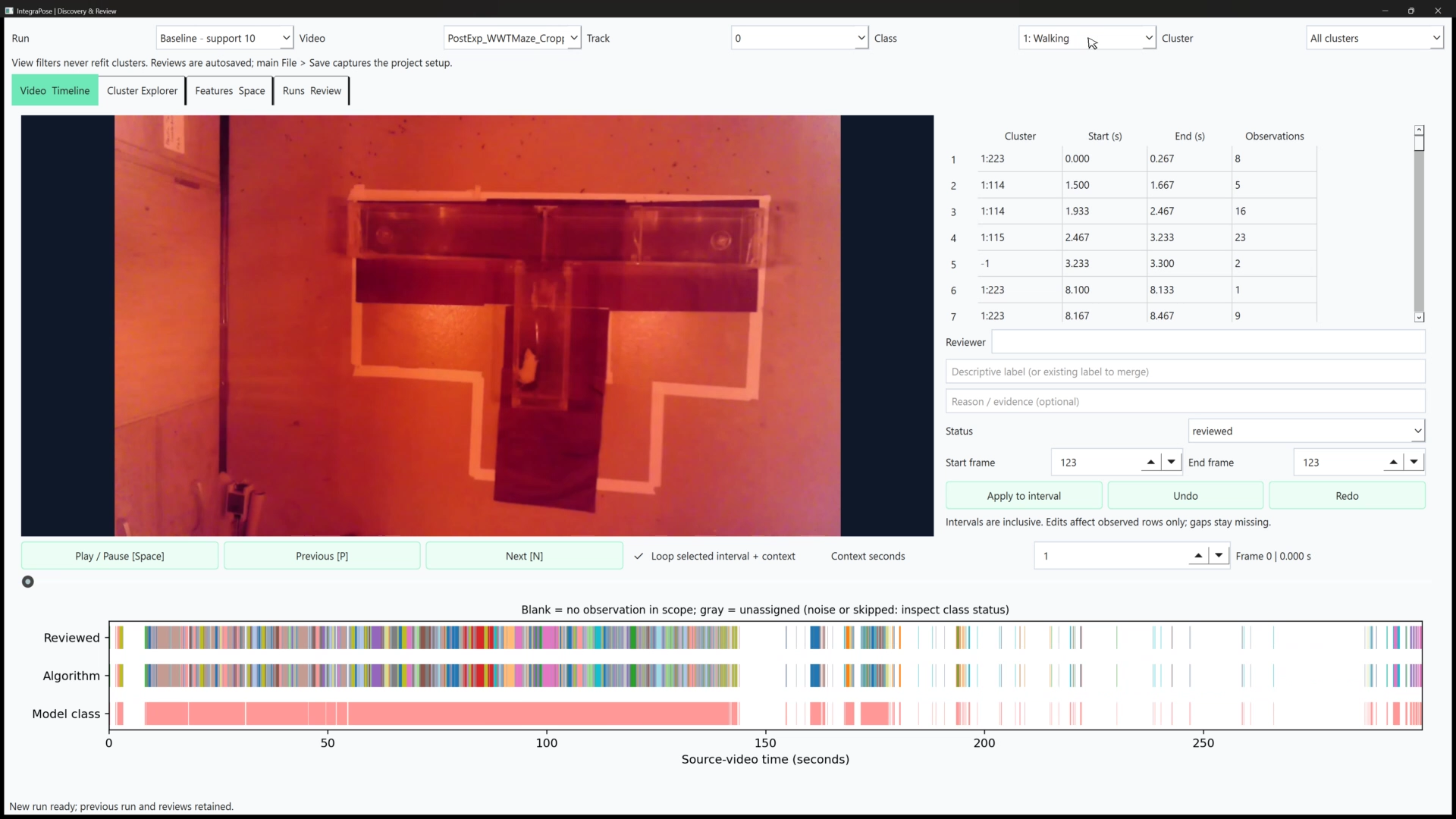Click the video frame preview
The height and width of the screenshot is (819, 1456).
pos(477,325)
